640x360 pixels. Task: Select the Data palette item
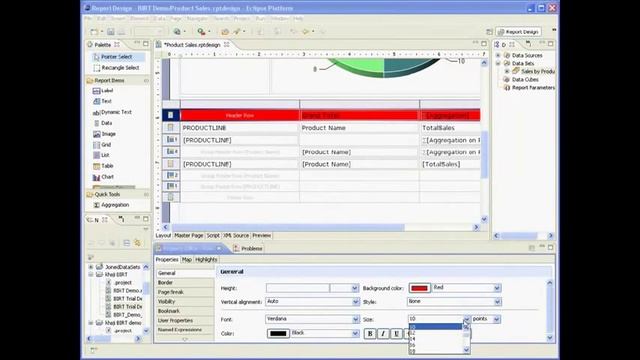(x=102, y=123)
